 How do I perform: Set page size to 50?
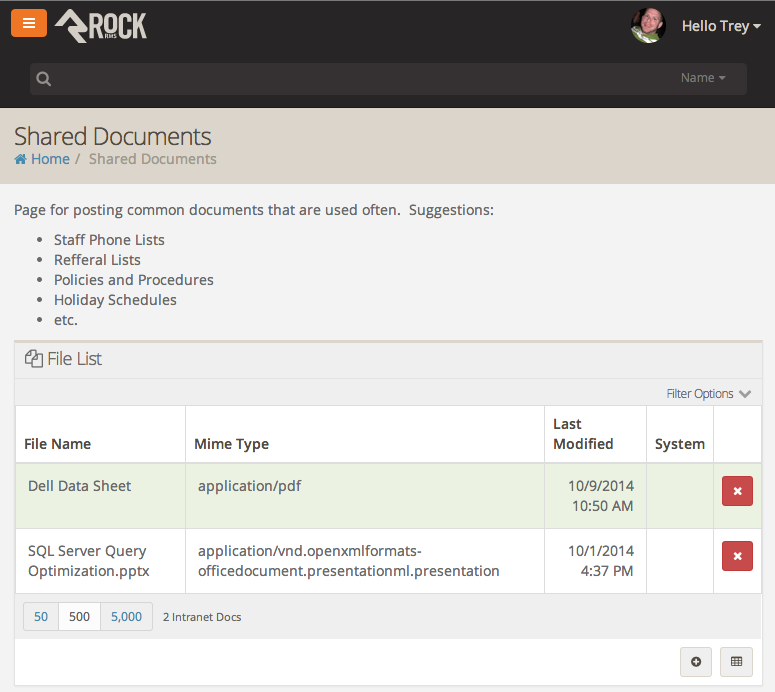41,617
